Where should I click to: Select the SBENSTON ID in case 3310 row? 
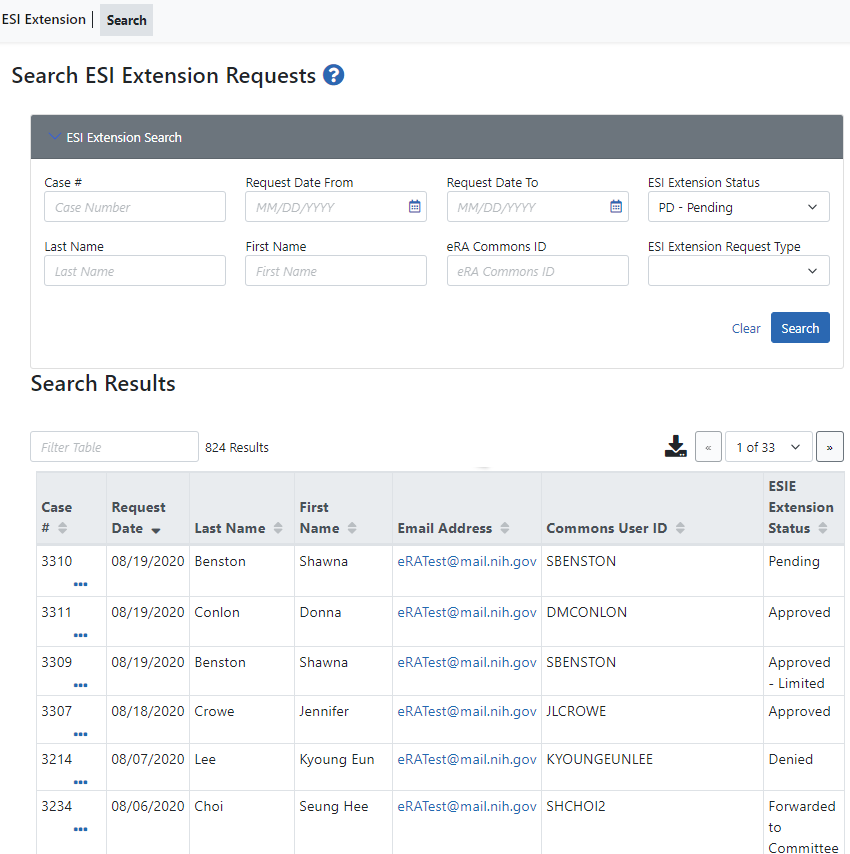coord(581,562)
